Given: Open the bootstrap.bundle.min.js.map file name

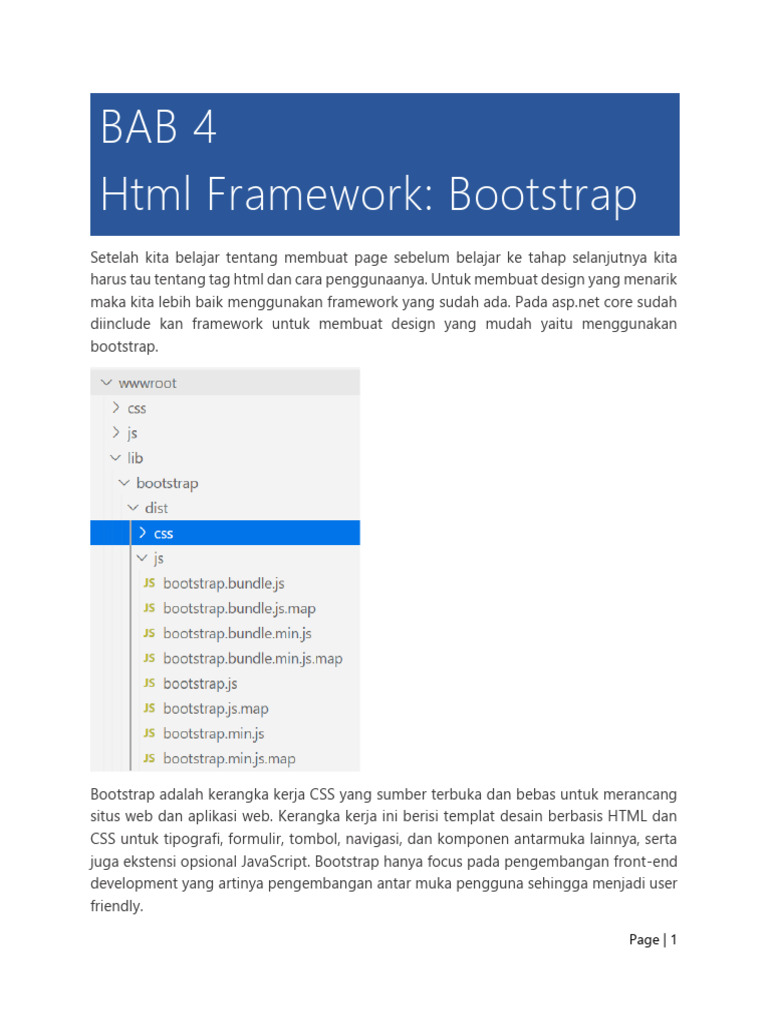Looking at the screenshot, I should pos(253,658).
